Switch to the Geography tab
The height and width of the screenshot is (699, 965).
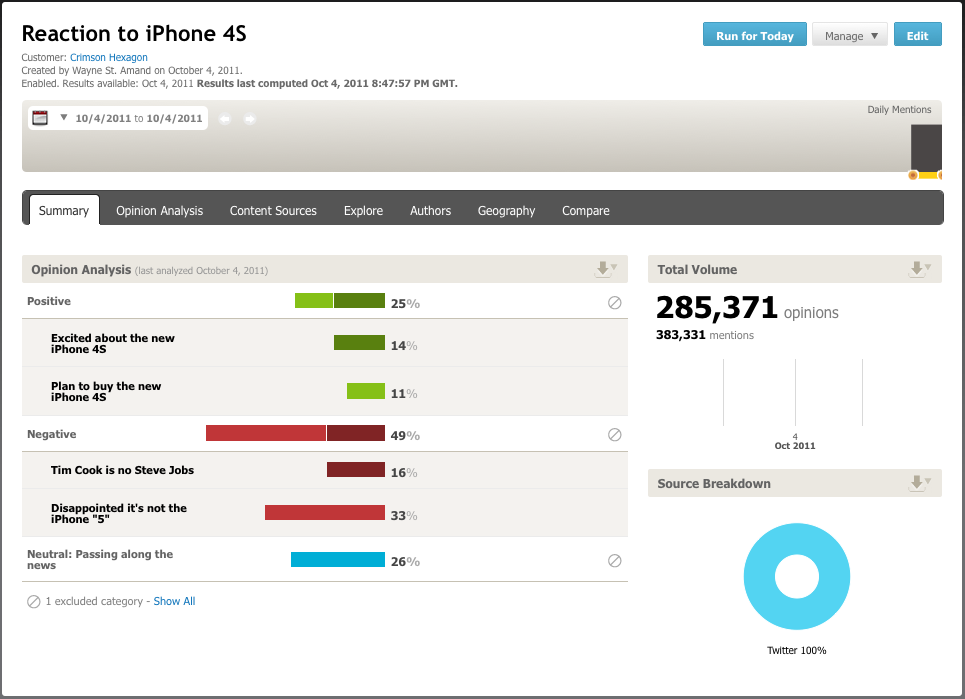pyautogui.click(x=506, y=210)
